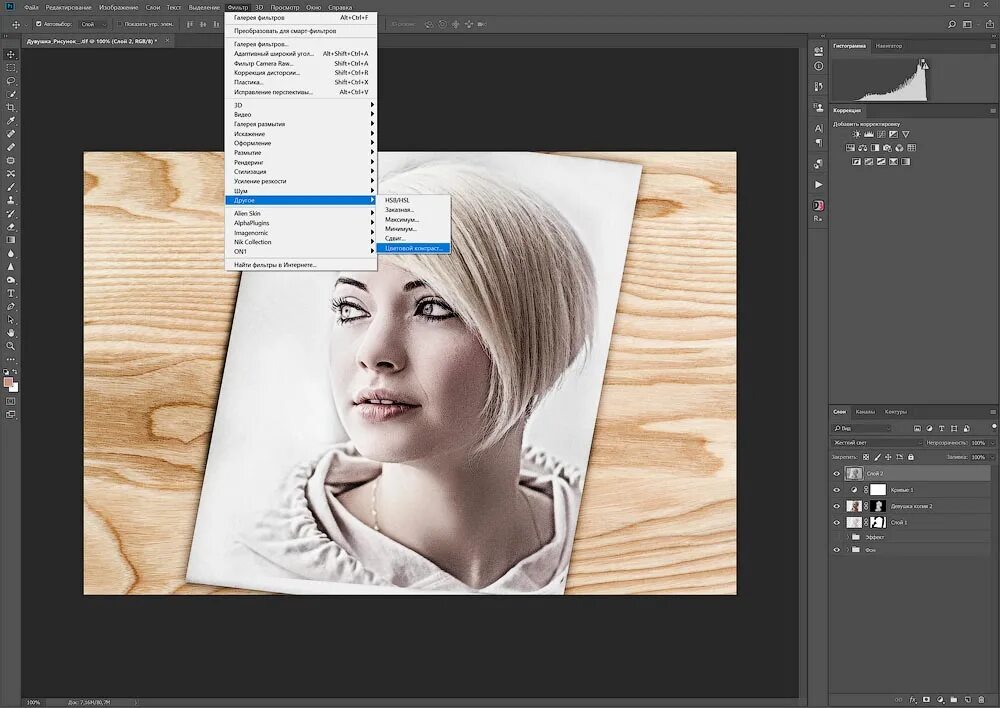This screenshot has height=708, width=1000.
Task: Select the Crop tool
Action: [x=11, y=107]
